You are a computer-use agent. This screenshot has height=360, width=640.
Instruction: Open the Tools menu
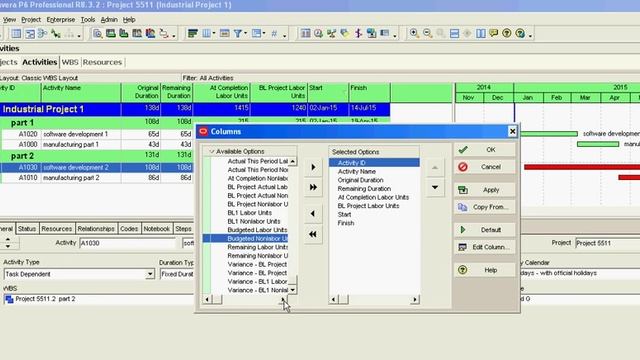point(87,20)
